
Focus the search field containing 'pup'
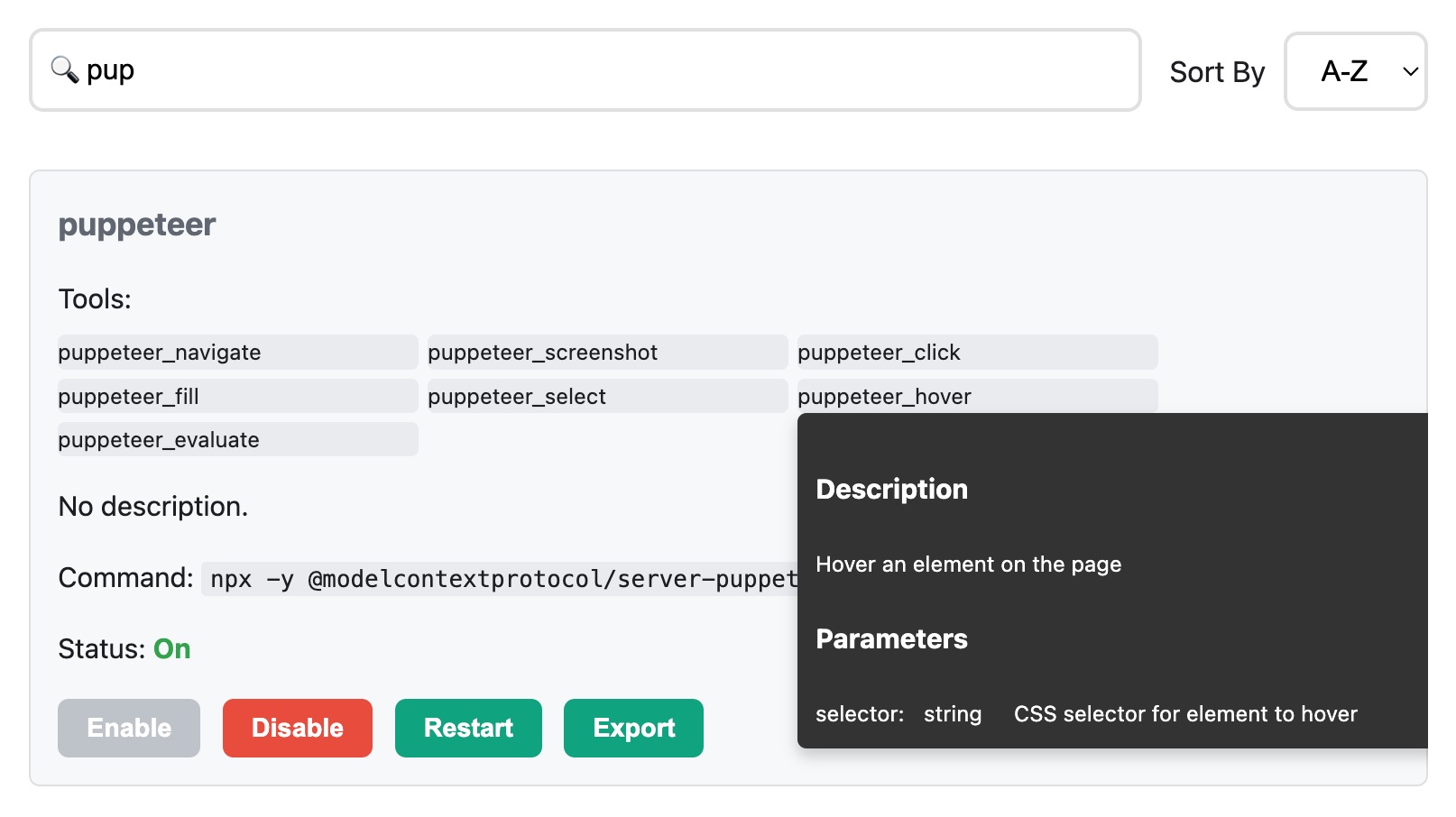[585, 70]
